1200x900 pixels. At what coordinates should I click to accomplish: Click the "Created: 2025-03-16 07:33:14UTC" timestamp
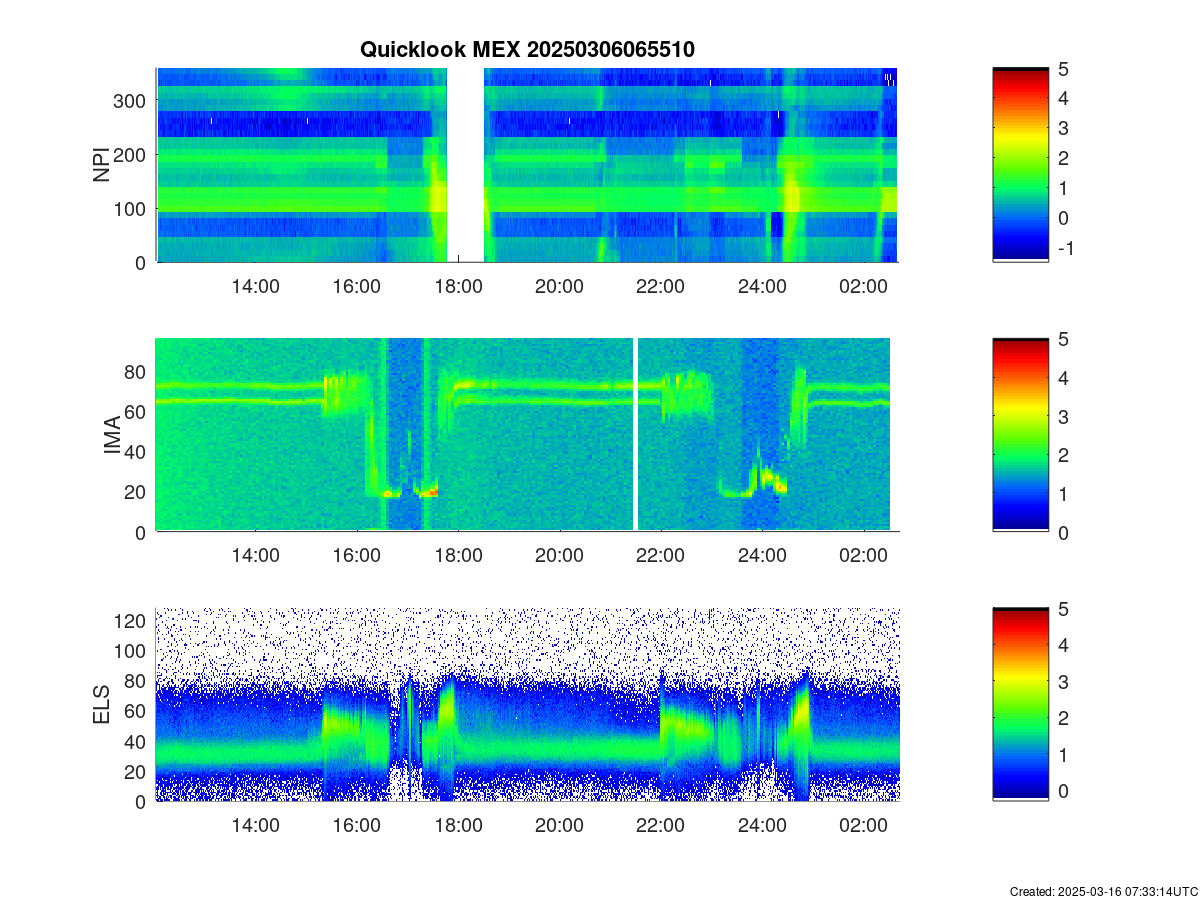pyautogui.click(x=1103, y=891)
